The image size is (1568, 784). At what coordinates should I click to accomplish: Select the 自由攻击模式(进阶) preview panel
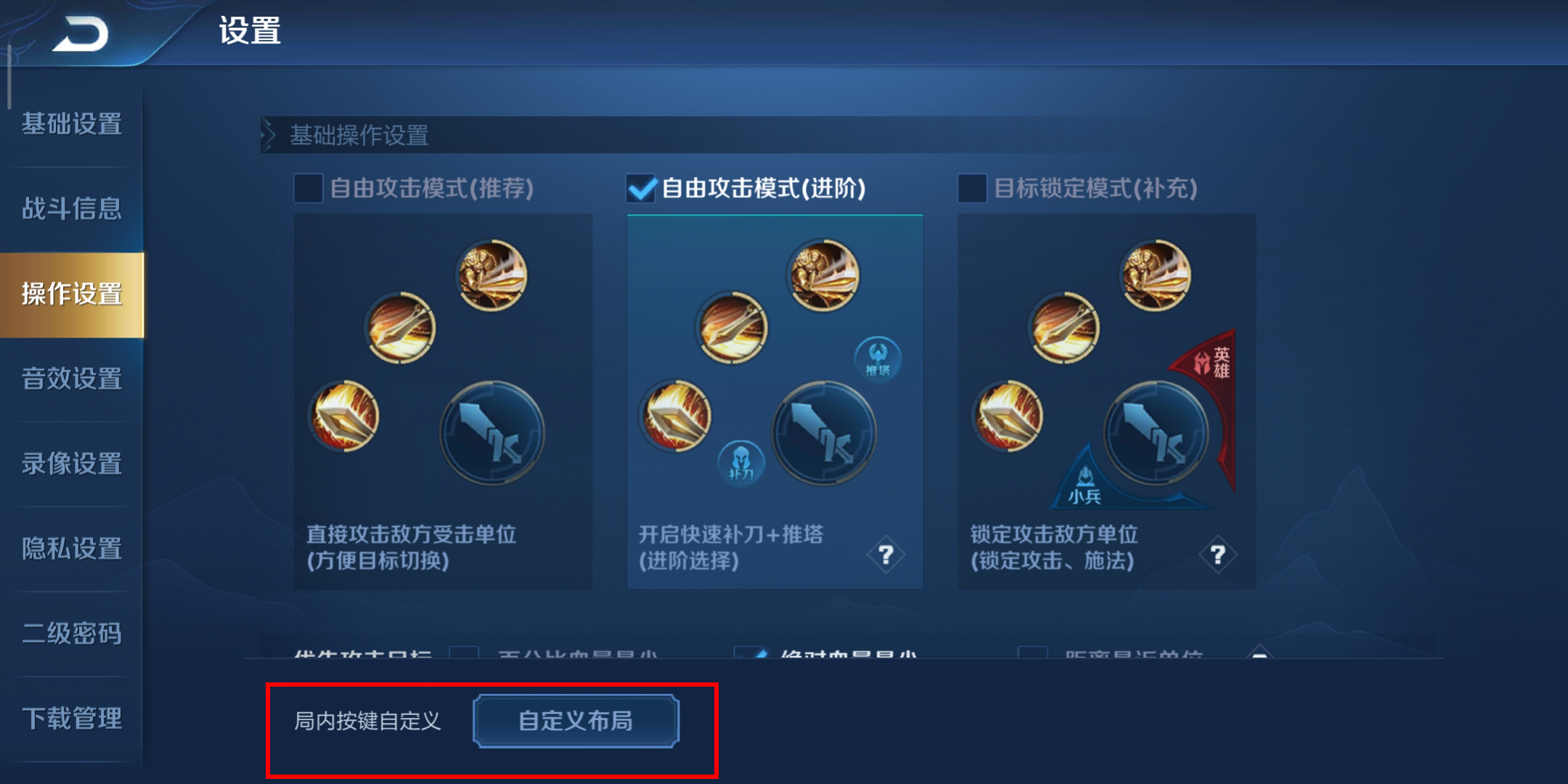click(x=775, y=401)
